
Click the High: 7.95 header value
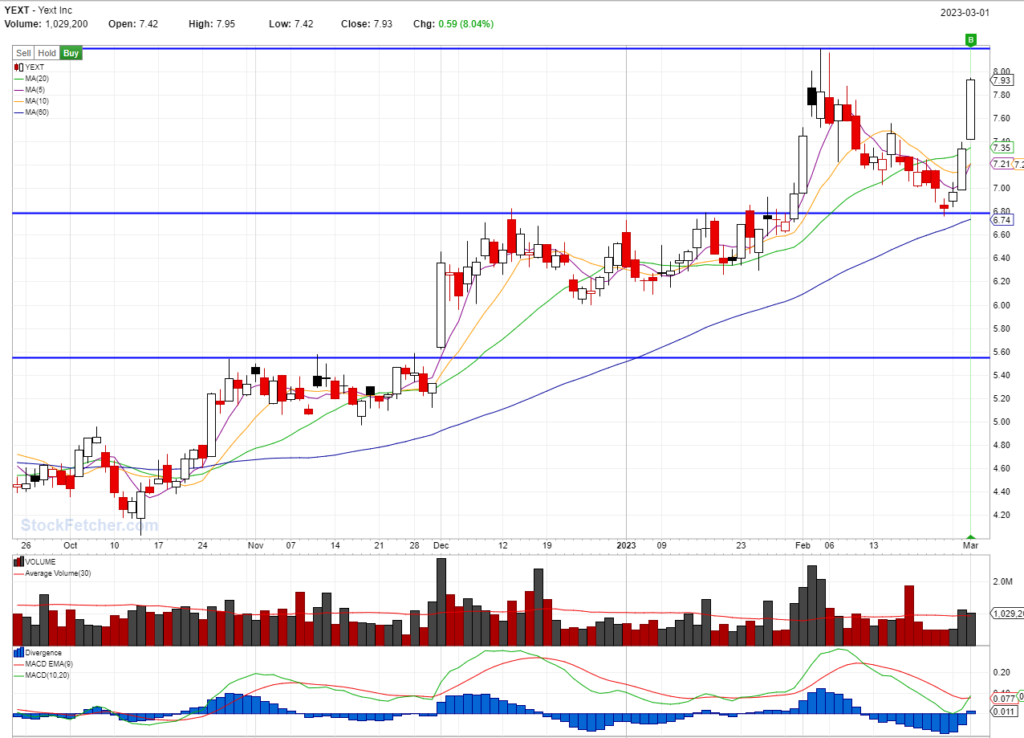212,24
